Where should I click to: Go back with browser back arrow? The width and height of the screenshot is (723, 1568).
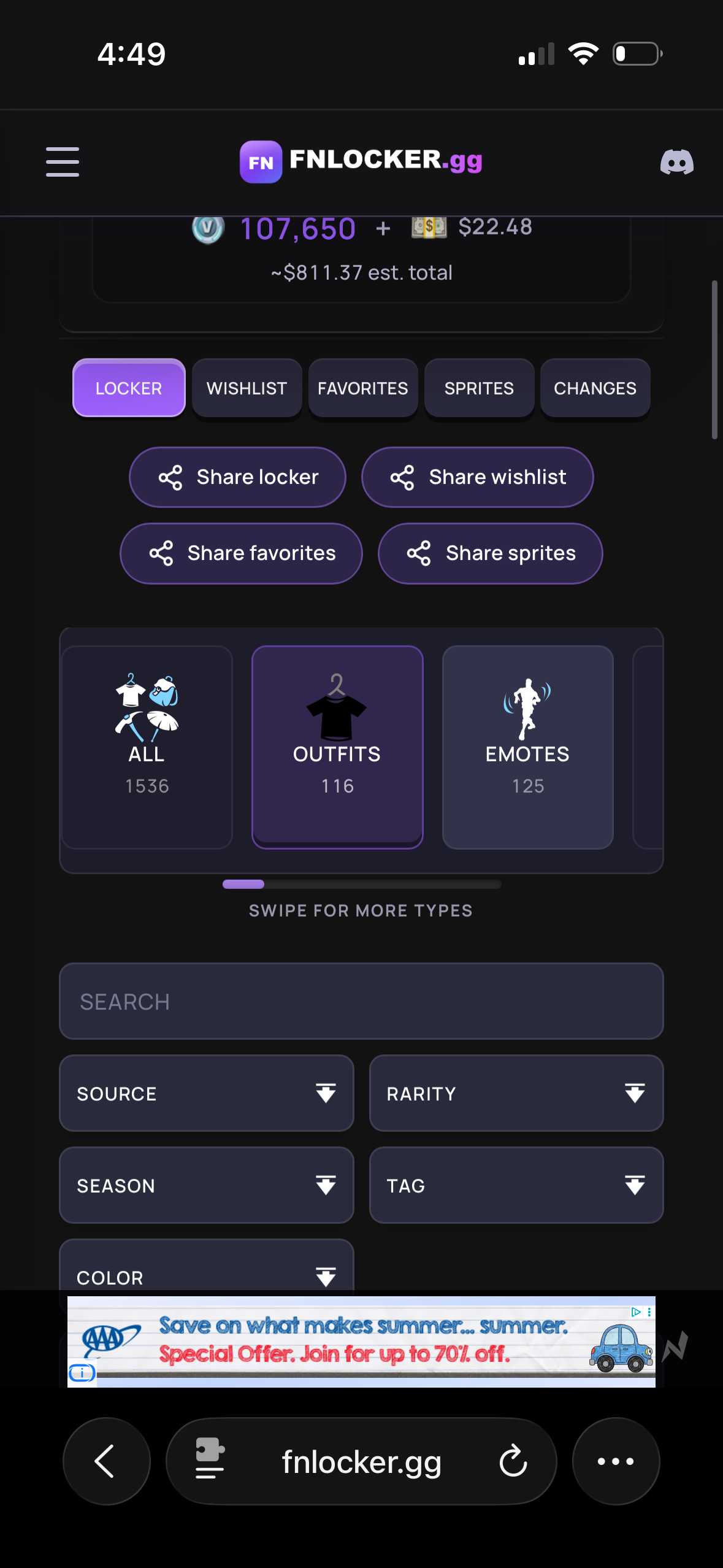click(x=106, y=1461)
